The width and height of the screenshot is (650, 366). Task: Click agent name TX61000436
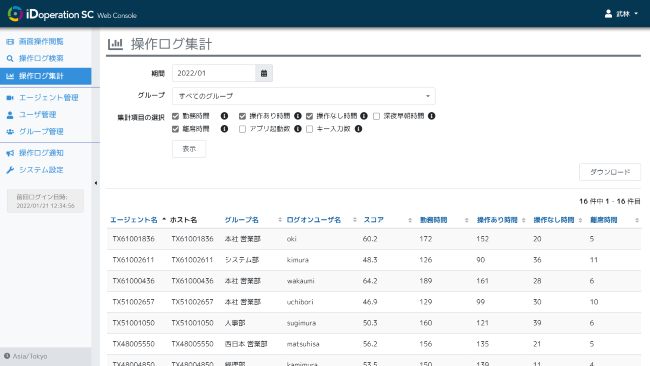(133, 281)
